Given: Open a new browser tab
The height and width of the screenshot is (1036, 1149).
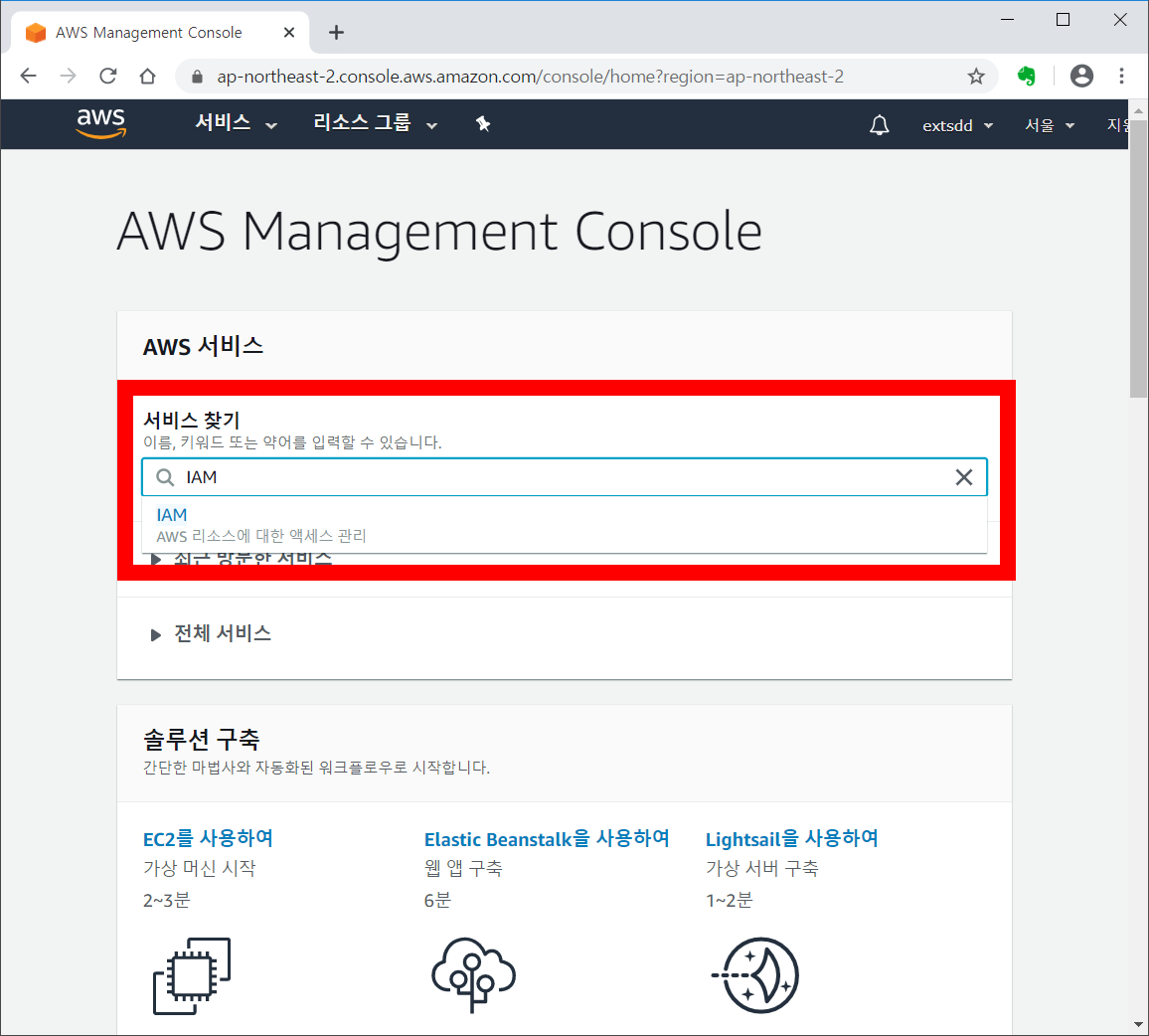Looking at the screenshot, I should pos(336,32).
